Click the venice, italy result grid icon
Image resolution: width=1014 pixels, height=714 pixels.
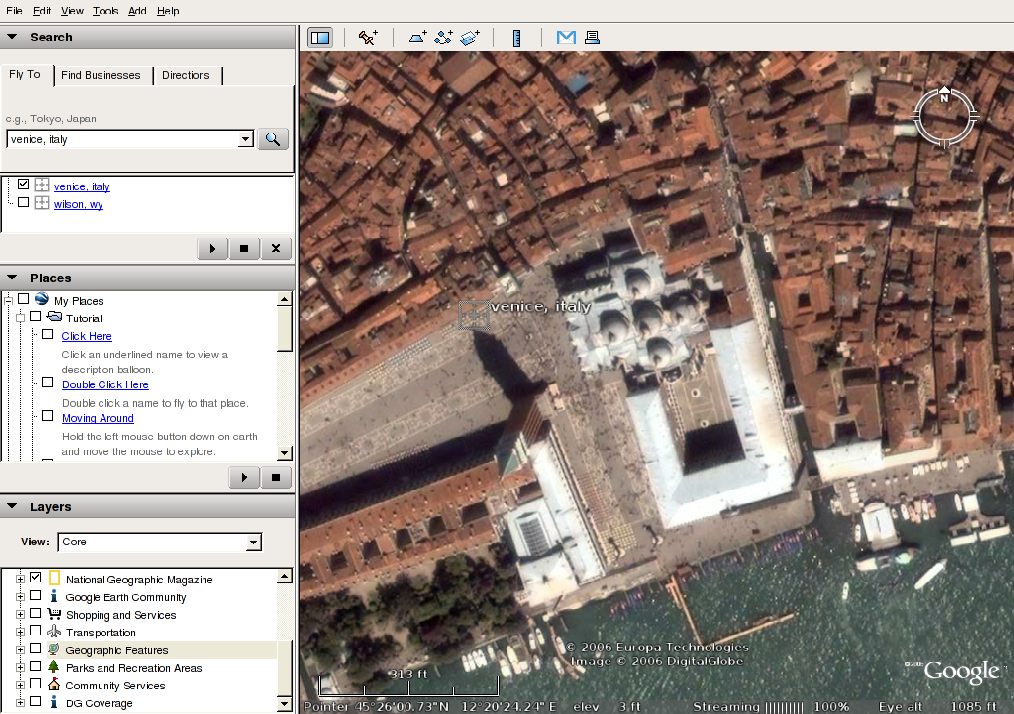(42, 185)
